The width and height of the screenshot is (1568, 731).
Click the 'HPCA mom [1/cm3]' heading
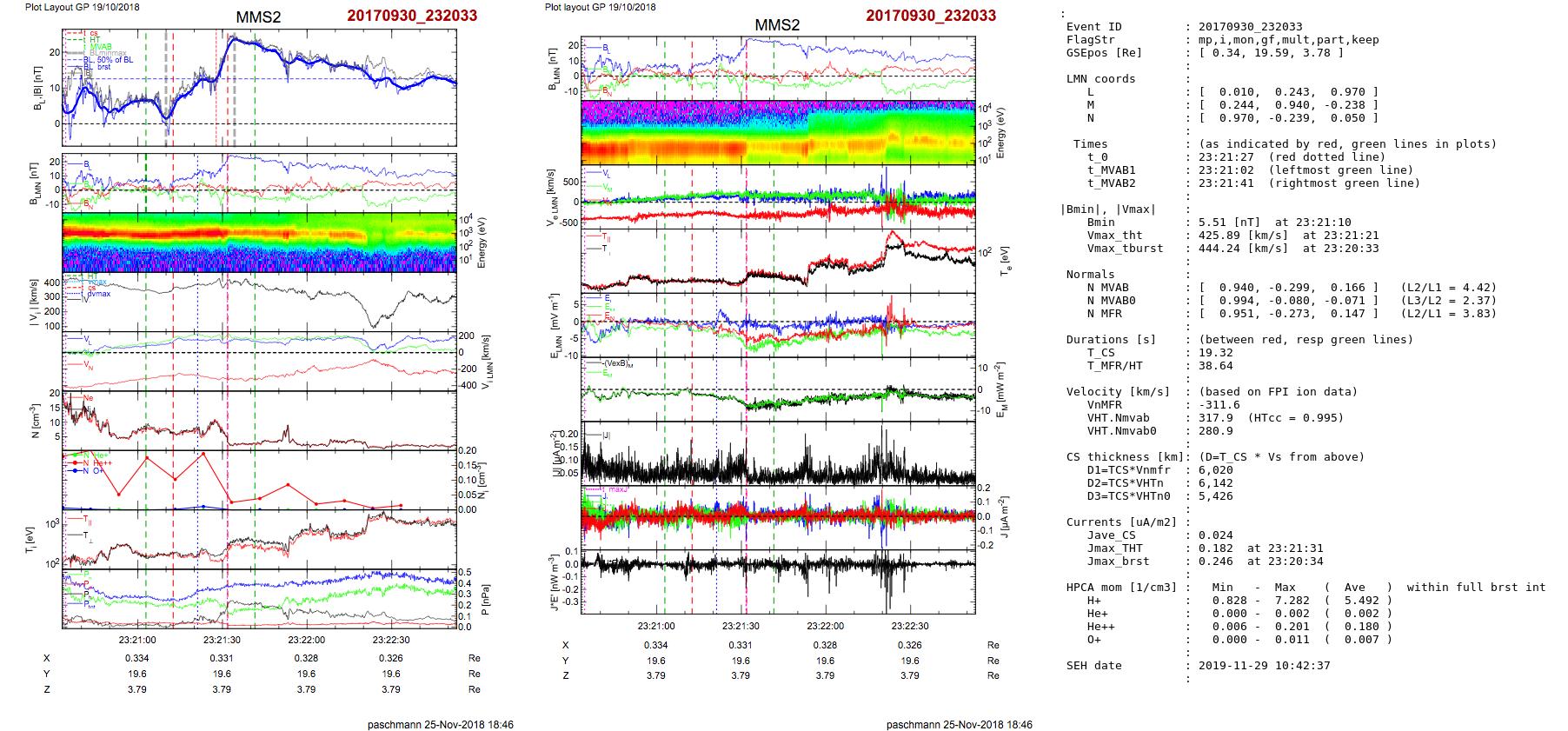(1121, 588)
